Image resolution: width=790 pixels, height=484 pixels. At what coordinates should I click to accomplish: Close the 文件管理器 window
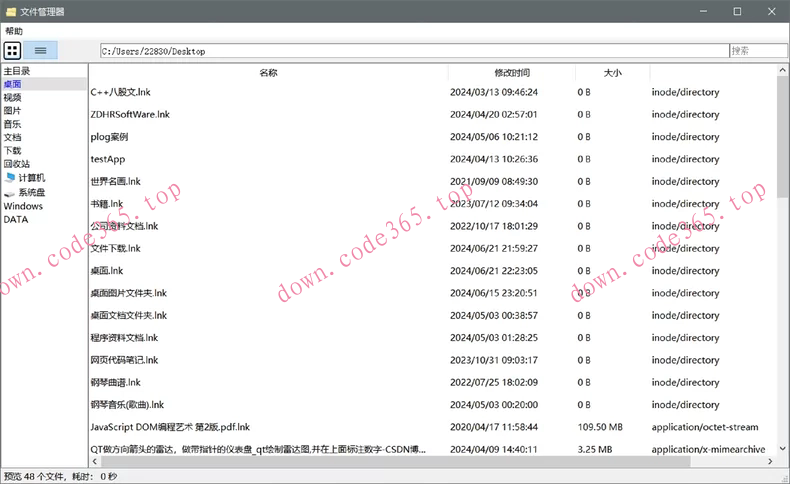771,11
